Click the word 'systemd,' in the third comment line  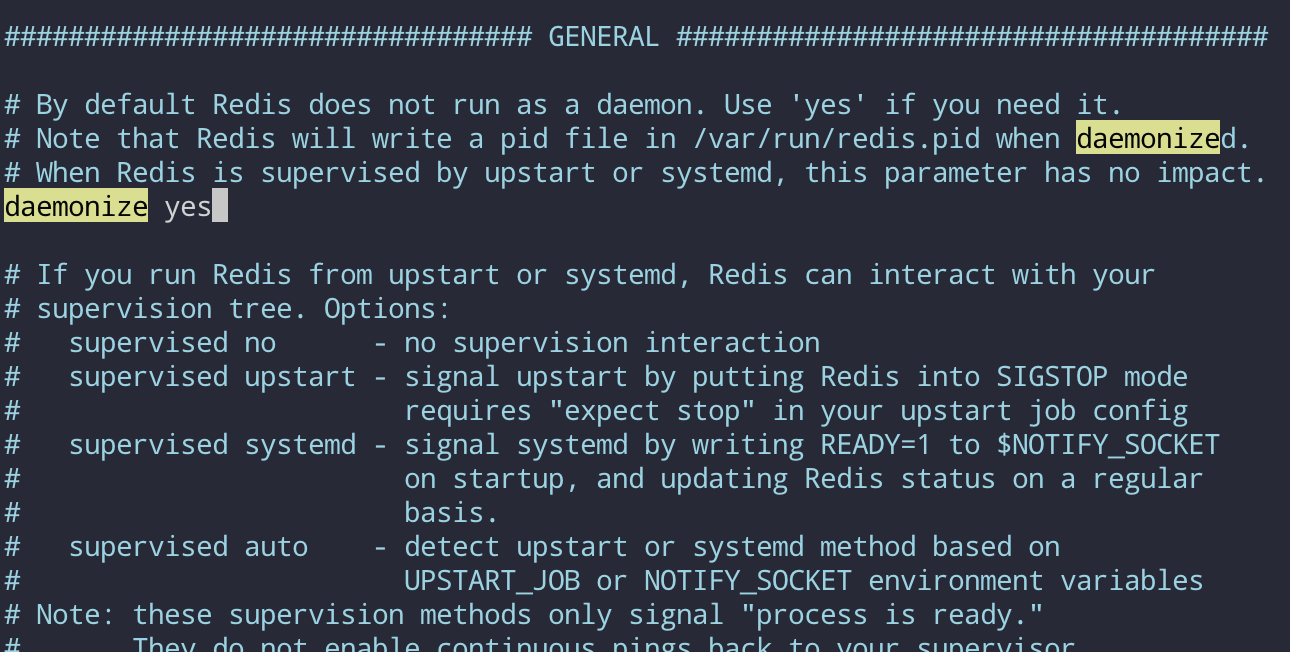724,173
